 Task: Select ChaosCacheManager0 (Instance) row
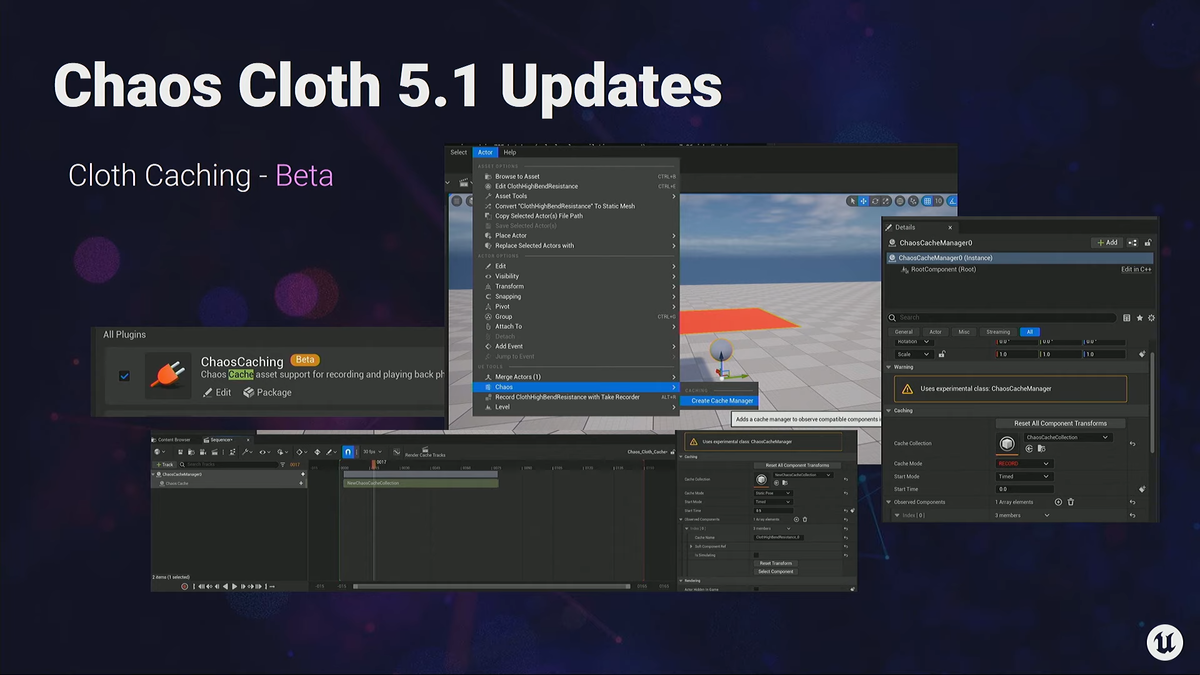pos(1020,258)
